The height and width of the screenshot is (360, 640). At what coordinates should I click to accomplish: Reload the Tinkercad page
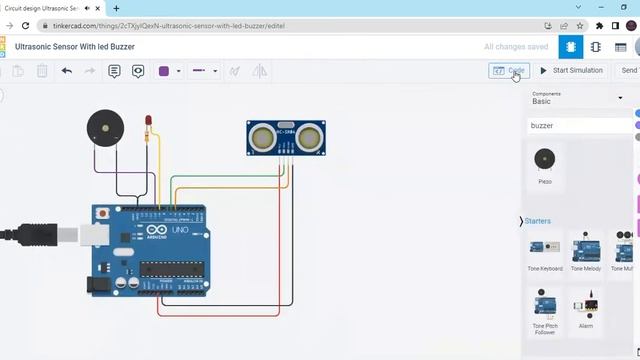(x=25, y=26)
